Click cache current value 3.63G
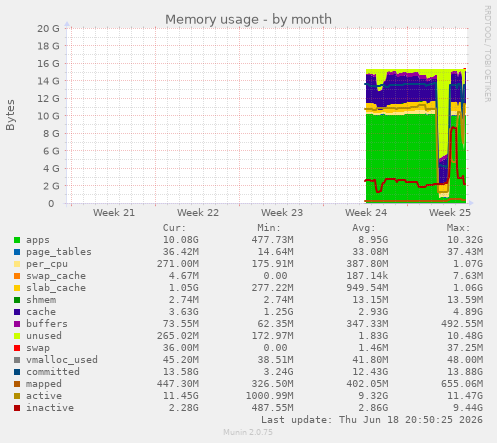The image size is (497, 443). click(184, 312)
